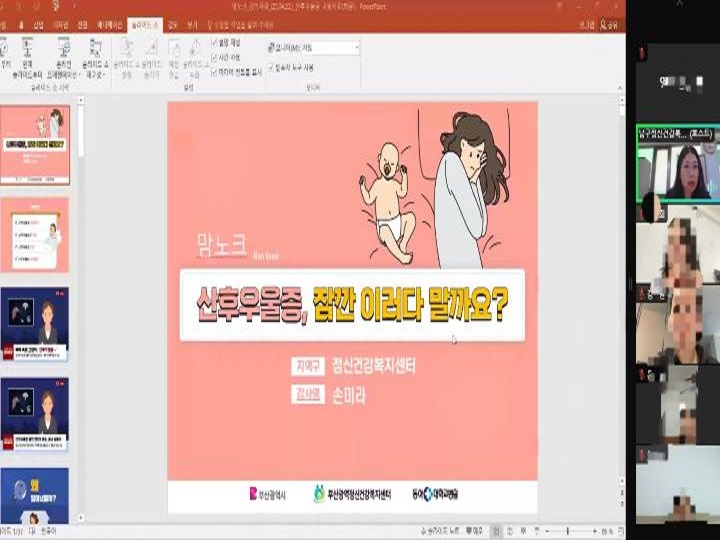Open the Slide Show ribbon tab
The height and width of the screenshot is (540, 720).
pyautogui.click(x=143, y=22)
